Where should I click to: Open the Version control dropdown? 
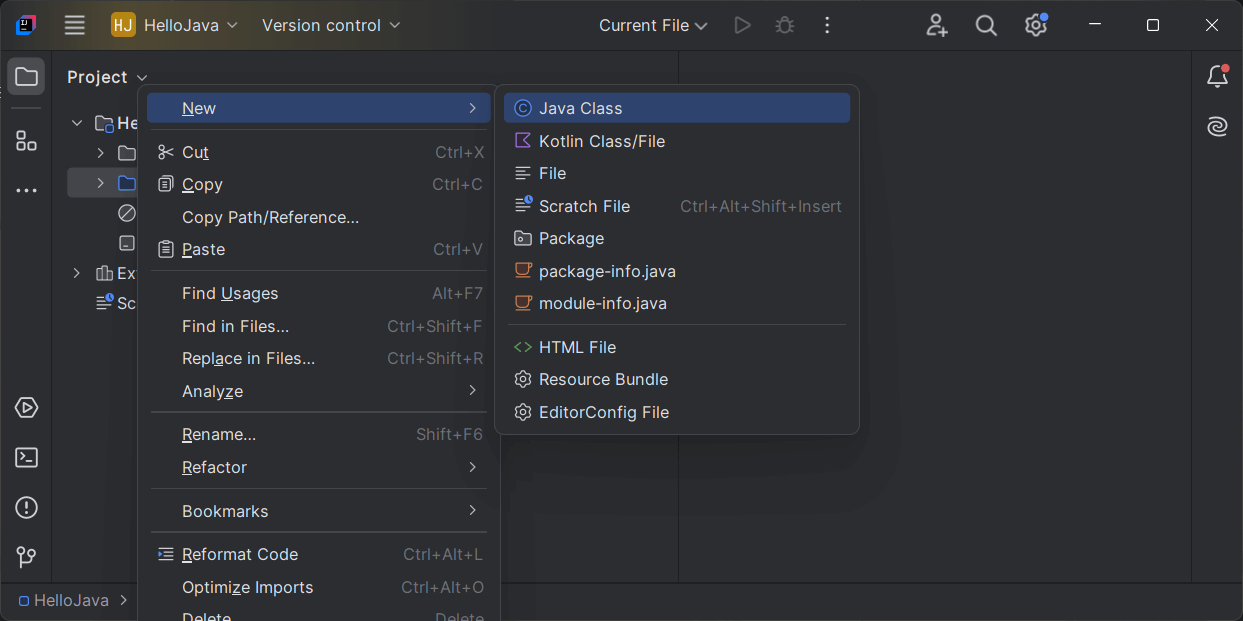point(331,25)
